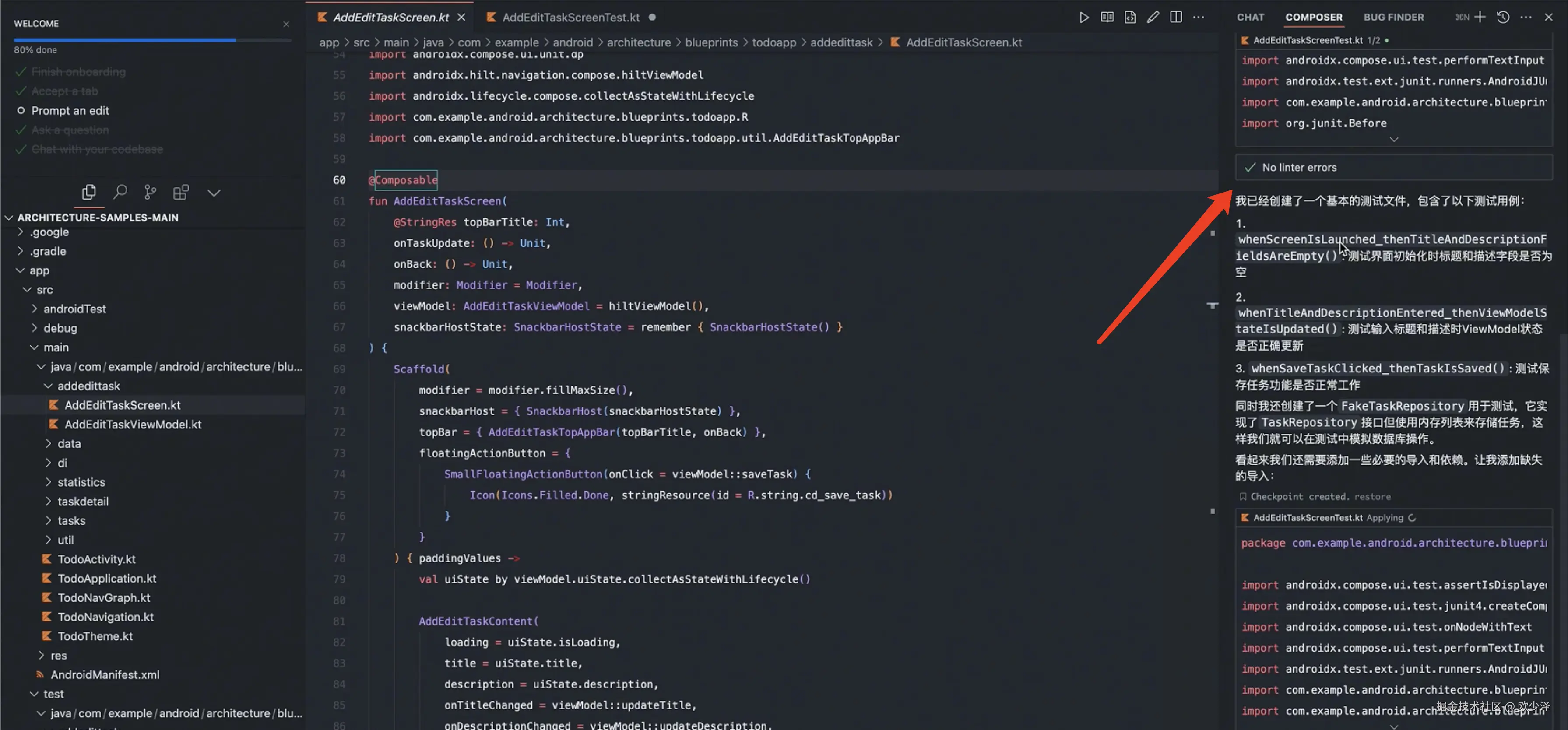Start new composer with plus icon
1568x730 pixels.
pos(1480,17)
